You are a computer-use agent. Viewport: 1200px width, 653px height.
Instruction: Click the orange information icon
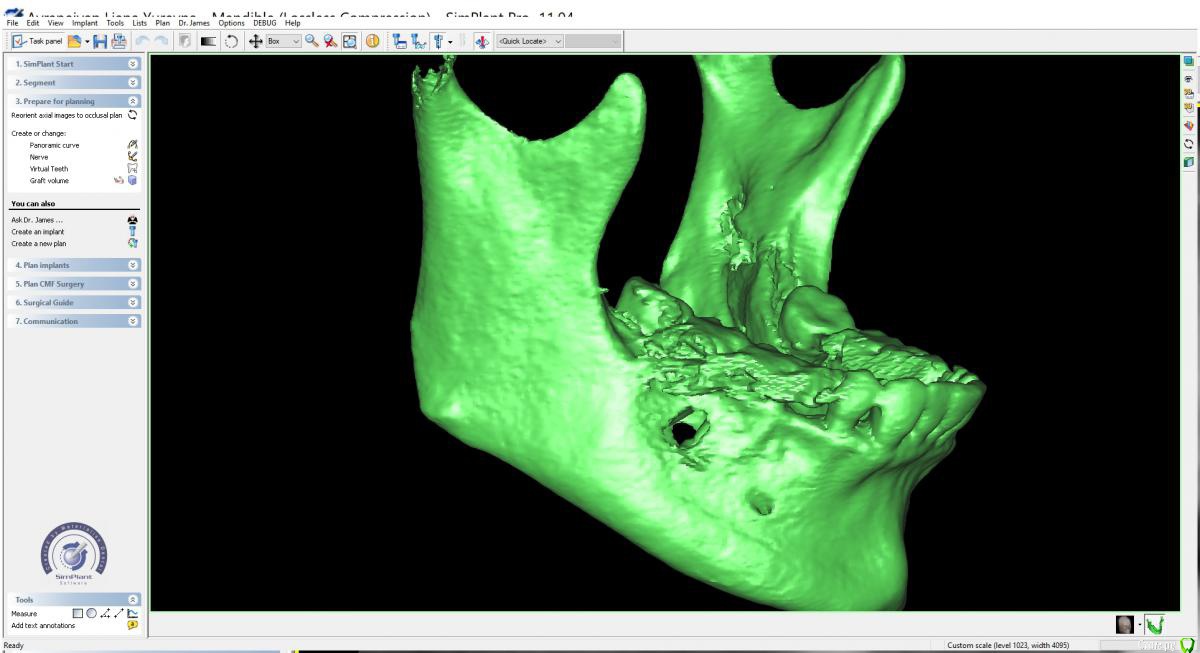371,41
